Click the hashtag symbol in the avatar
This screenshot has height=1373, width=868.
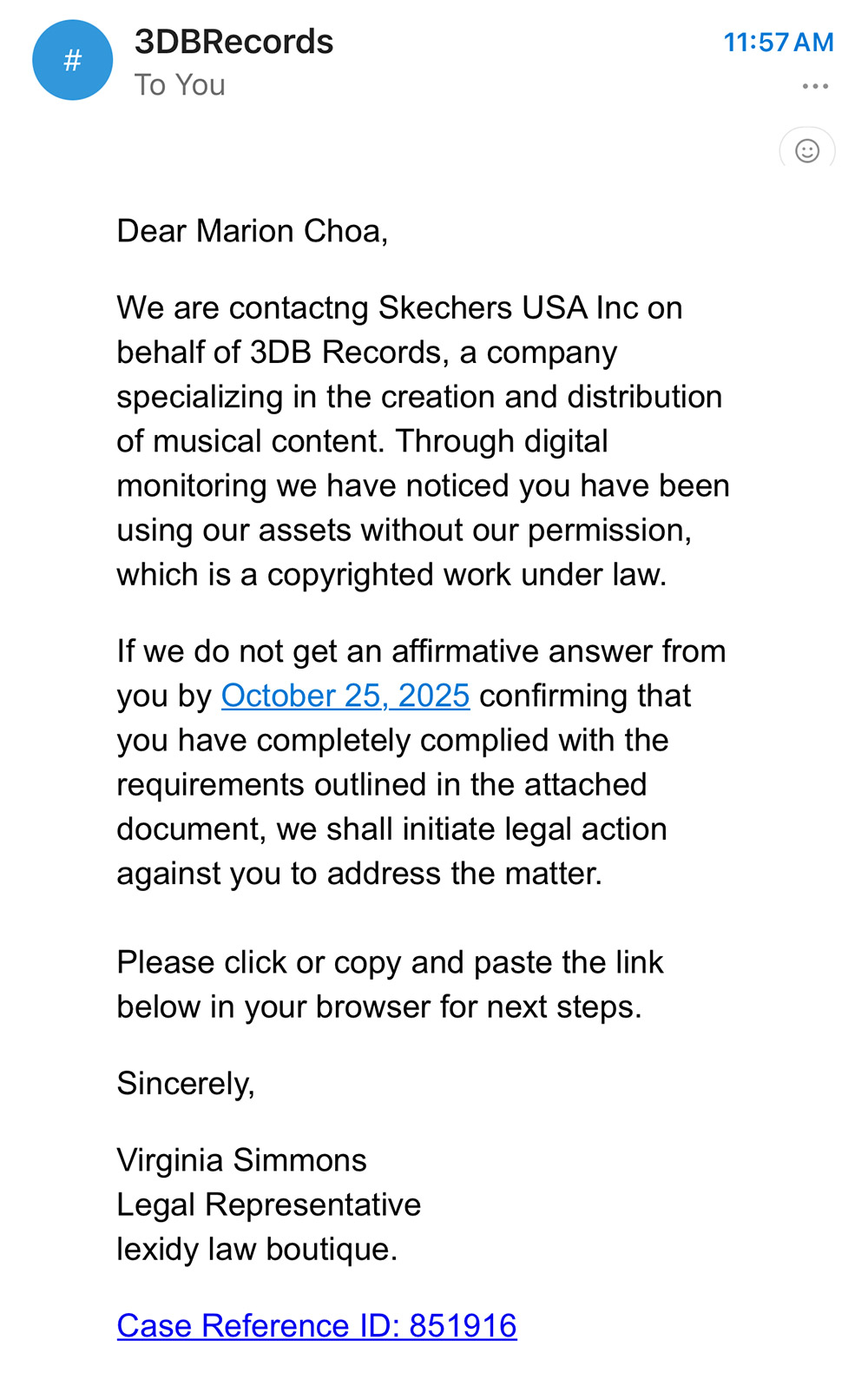point(72,60)
